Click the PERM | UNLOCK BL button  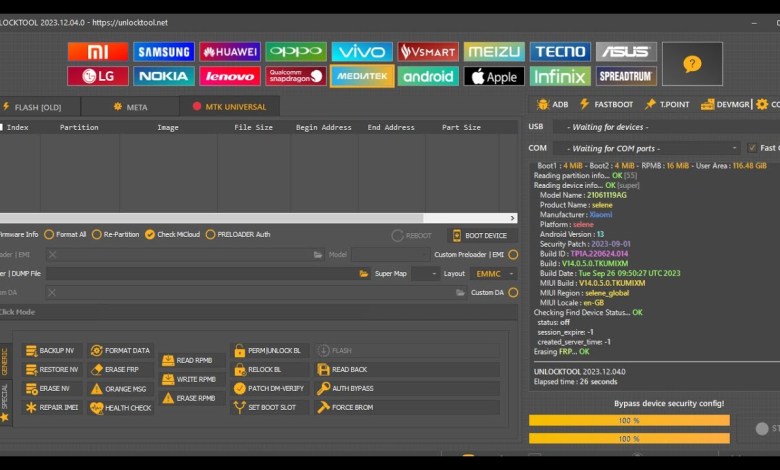point(270,351)
